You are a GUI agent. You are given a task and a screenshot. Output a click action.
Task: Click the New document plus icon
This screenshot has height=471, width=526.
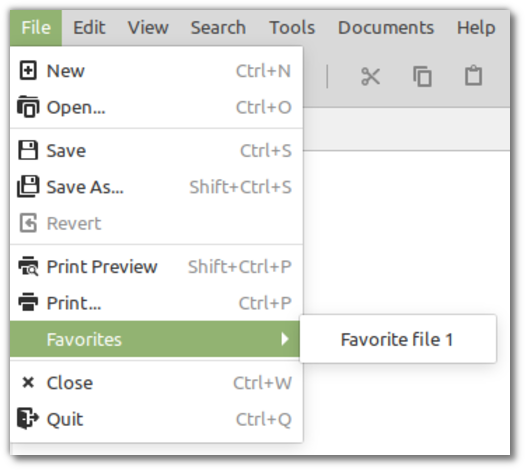(x=28, y=70)
